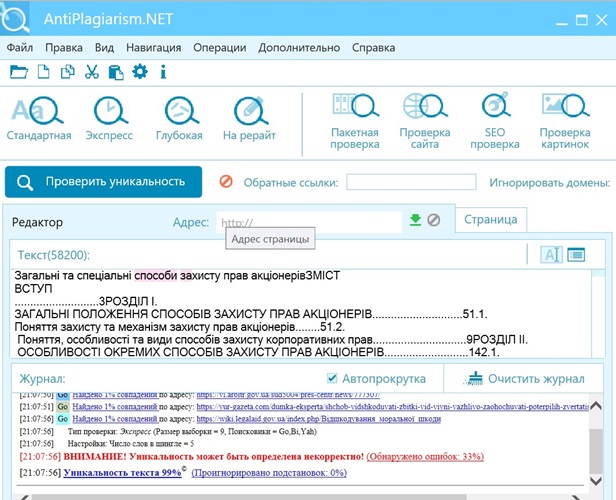Viewport: 616px width, 500px height.
Task: Open Навигация menu
Action: pos(153,48)
